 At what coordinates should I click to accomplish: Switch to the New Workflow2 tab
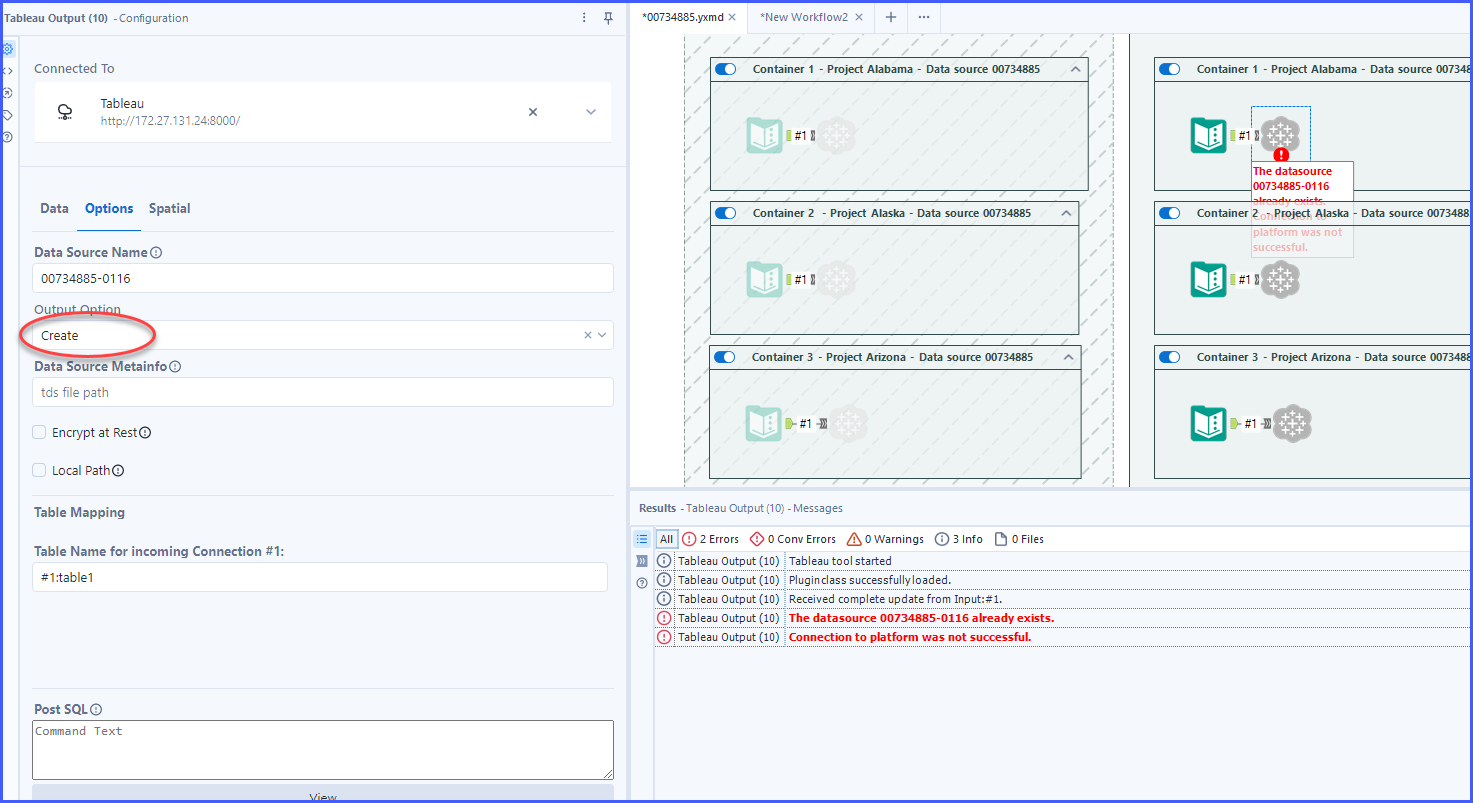click(804, 17)
